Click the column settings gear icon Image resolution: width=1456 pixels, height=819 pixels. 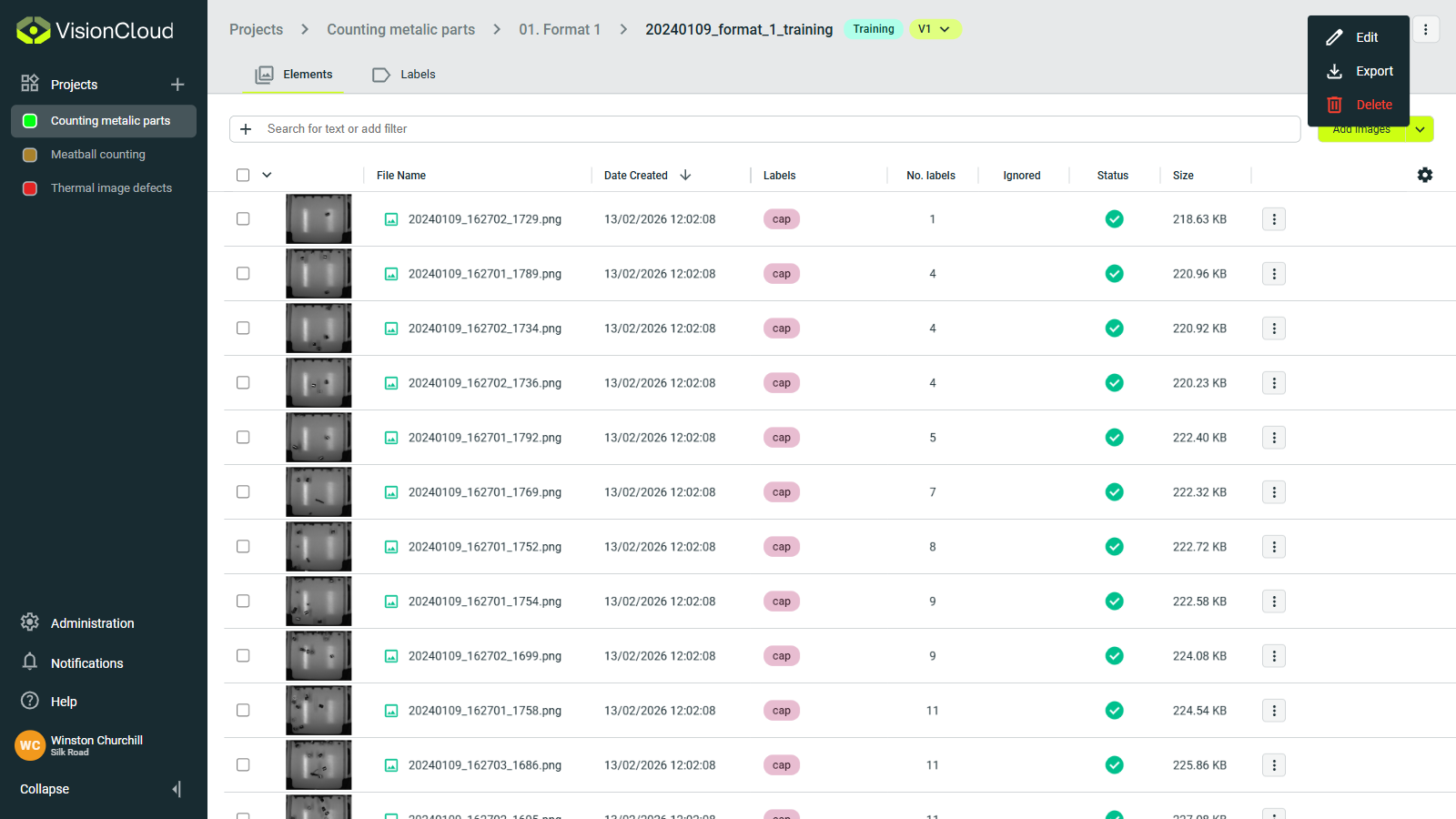(1424, 174)
